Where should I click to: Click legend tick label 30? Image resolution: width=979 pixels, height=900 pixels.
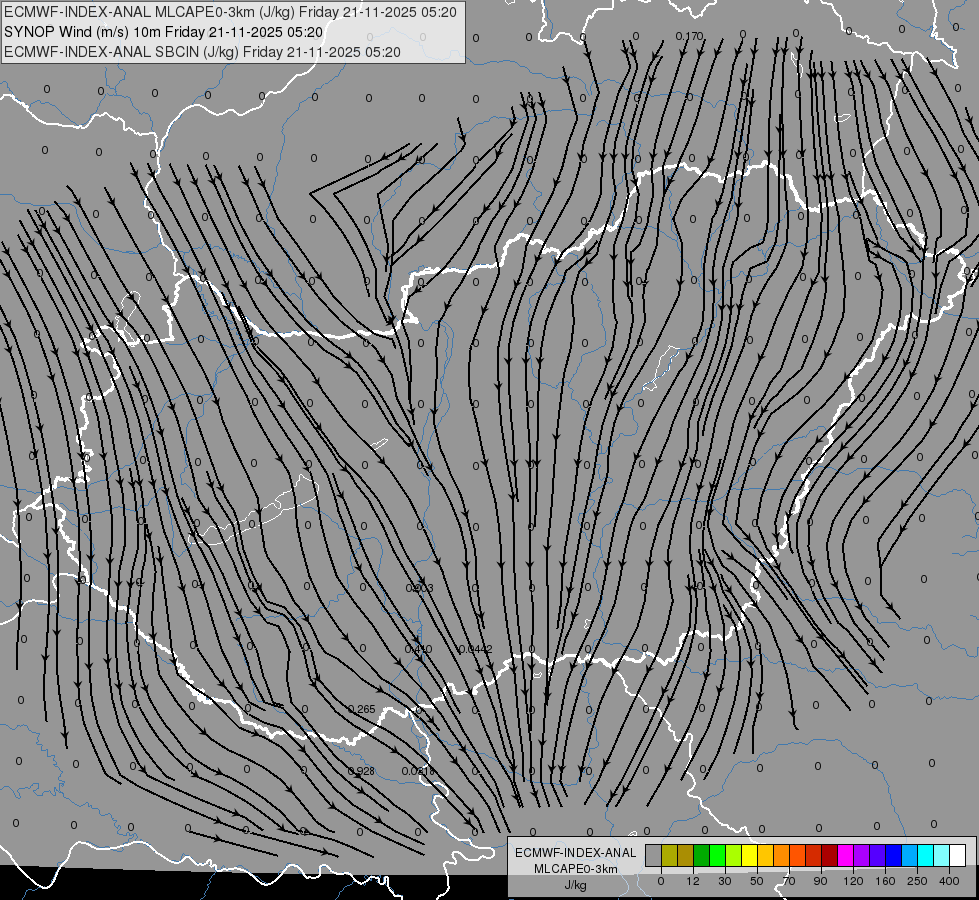pyautogui.click(x=725, y=881)
